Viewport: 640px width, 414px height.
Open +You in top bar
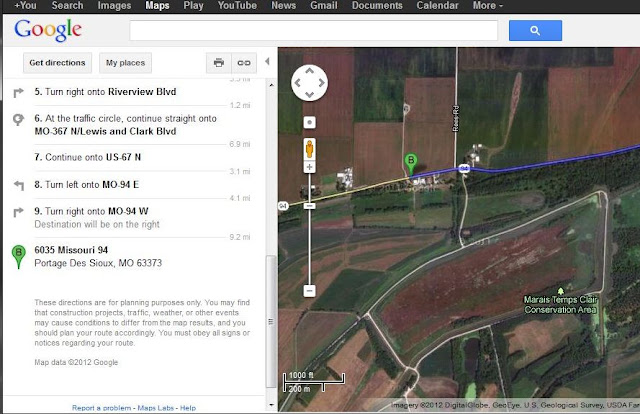tap(25, 5)
